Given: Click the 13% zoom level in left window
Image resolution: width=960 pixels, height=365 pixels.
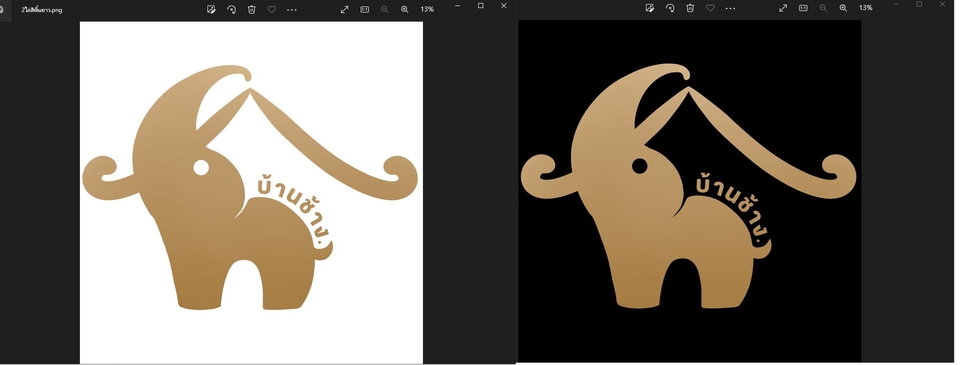Looking at the screenshot, I should [x=427, y=9].
